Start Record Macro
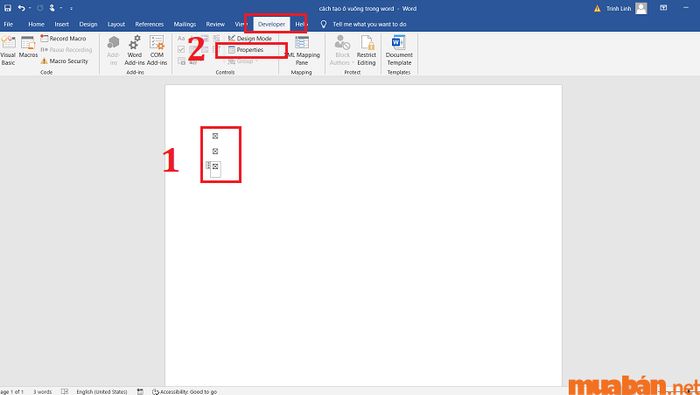Image resolution: width=700 pixels, height=395 pixels. pyautogui.click(x=63, y=38)
